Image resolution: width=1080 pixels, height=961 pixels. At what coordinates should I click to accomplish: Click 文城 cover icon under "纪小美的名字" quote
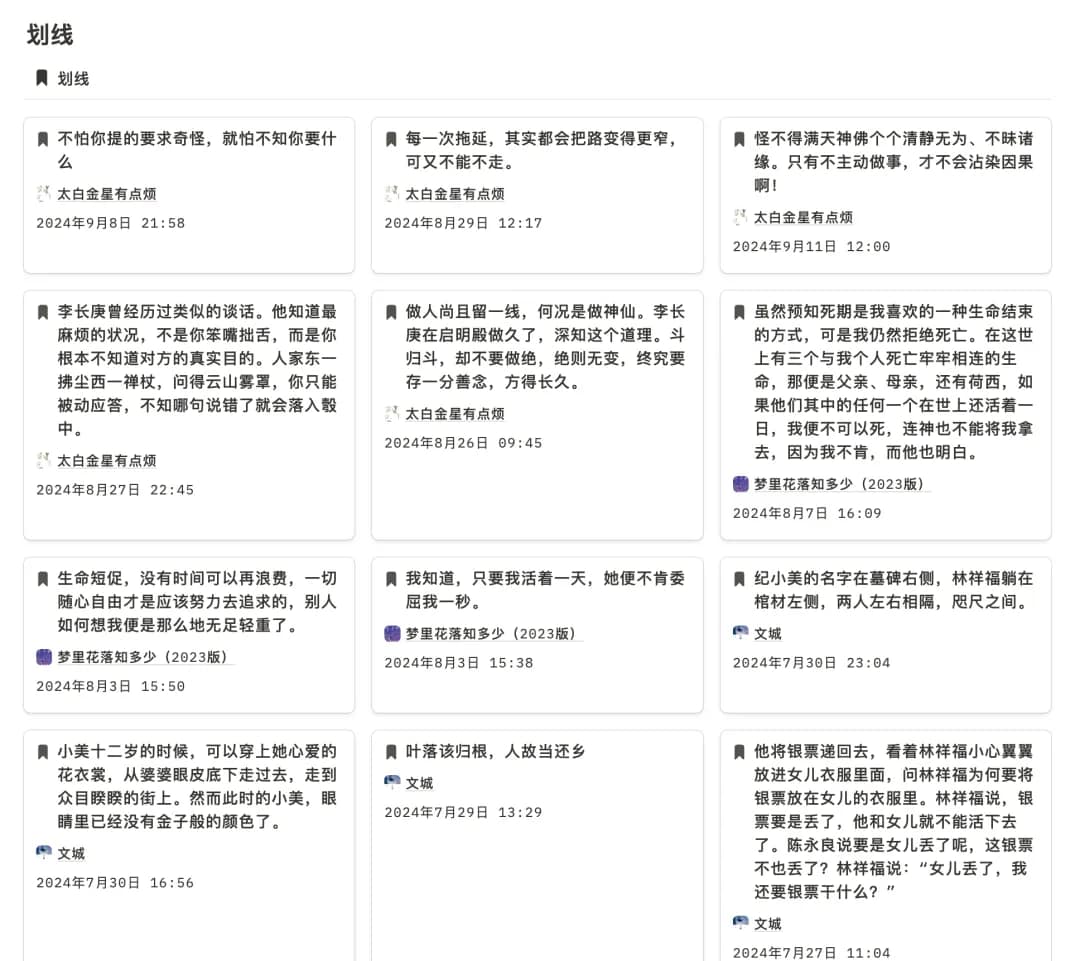pyautogui.click(x=740, y=633)
